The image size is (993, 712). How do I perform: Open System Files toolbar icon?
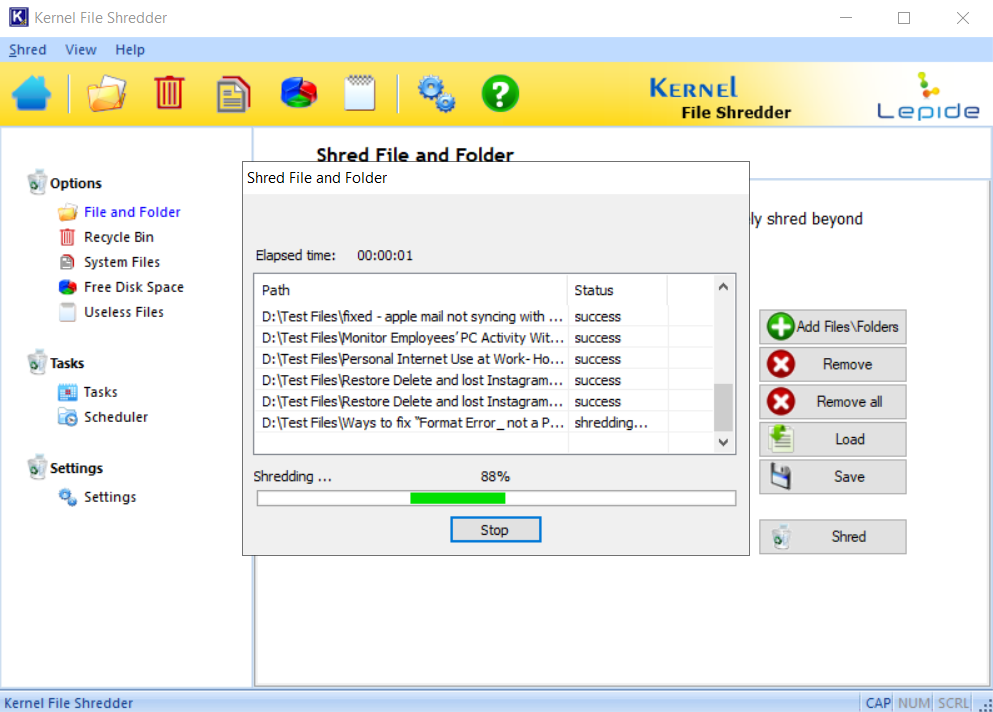(x=233, y=94)
